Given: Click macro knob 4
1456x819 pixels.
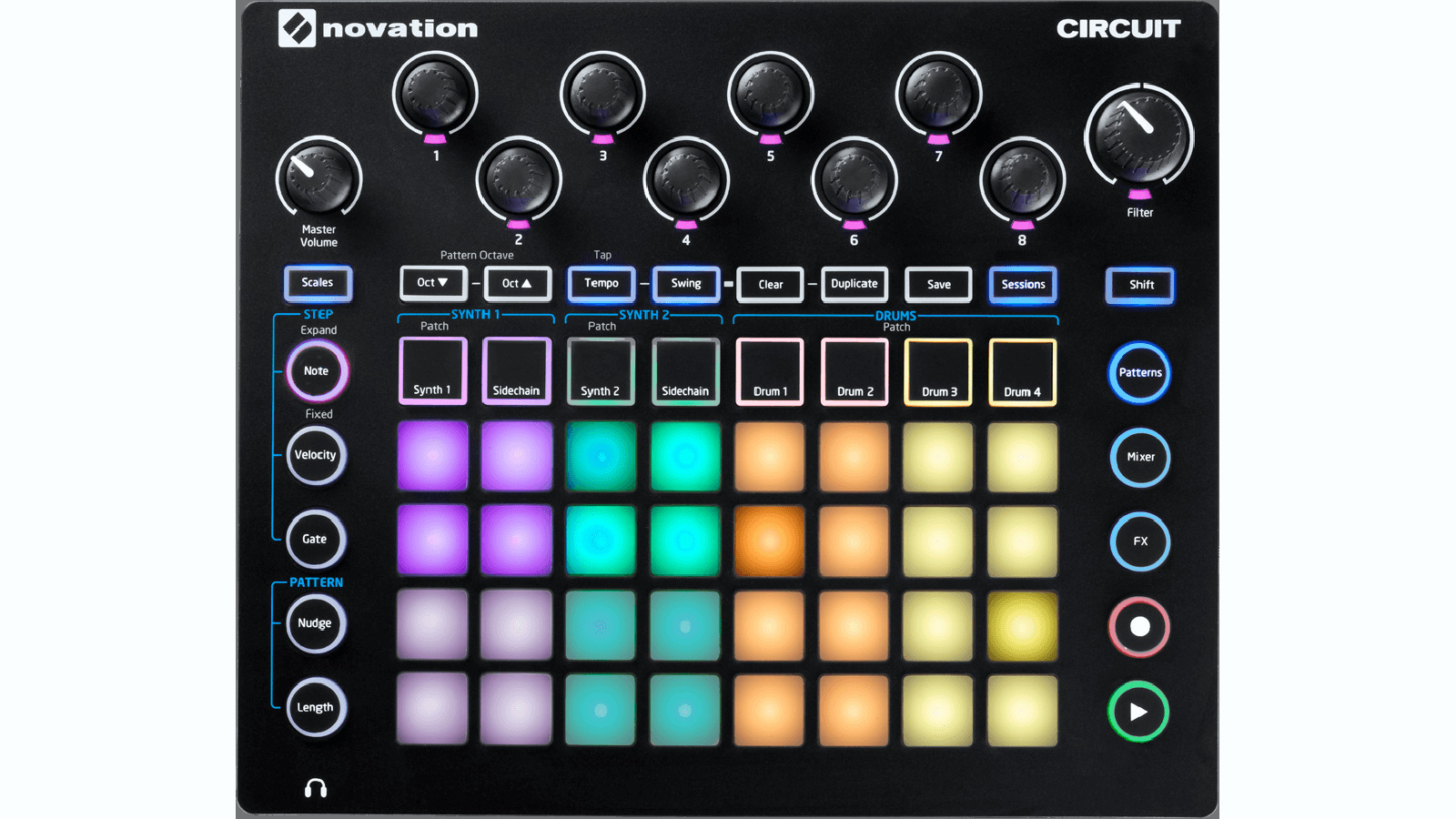Looking at the screenshot, I should pyautogui.click(x=686, y=178).
